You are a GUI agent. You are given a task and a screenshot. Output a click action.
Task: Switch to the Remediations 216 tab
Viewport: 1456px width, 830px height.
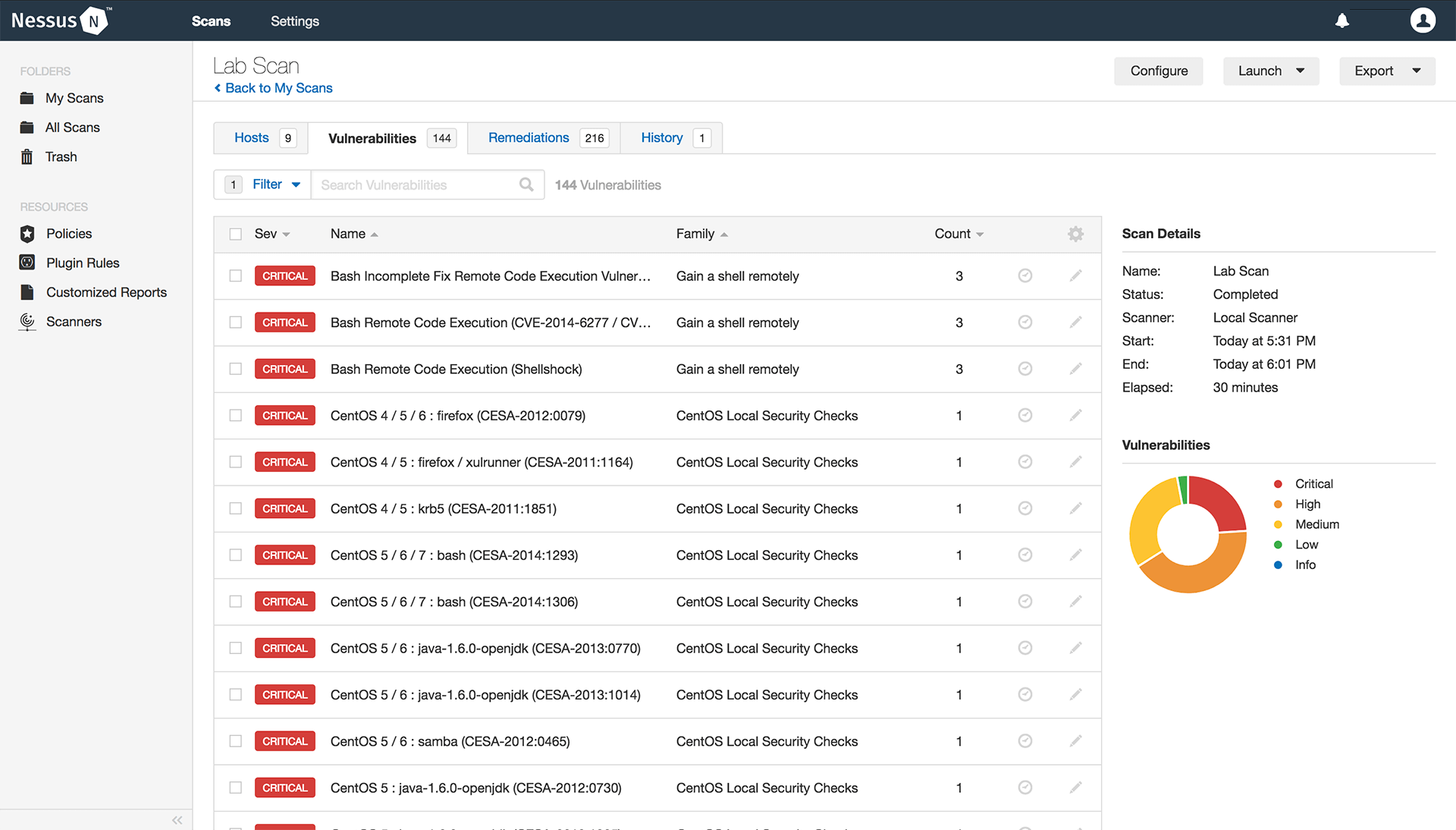pos(545,137)
